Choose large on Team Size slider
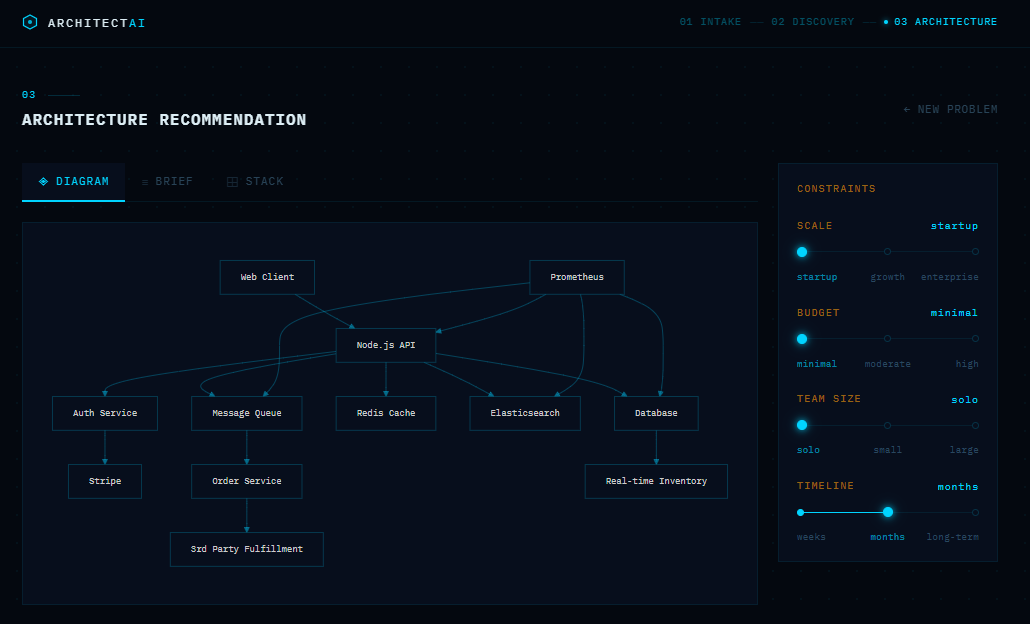The image size is (1030, 624). [975, 425]
